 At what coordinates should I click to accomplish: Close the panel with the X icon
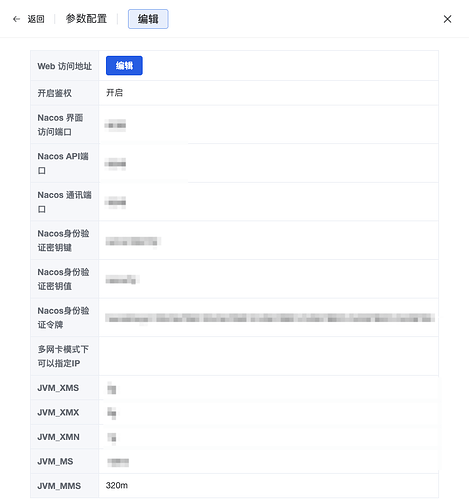point(447,19)
